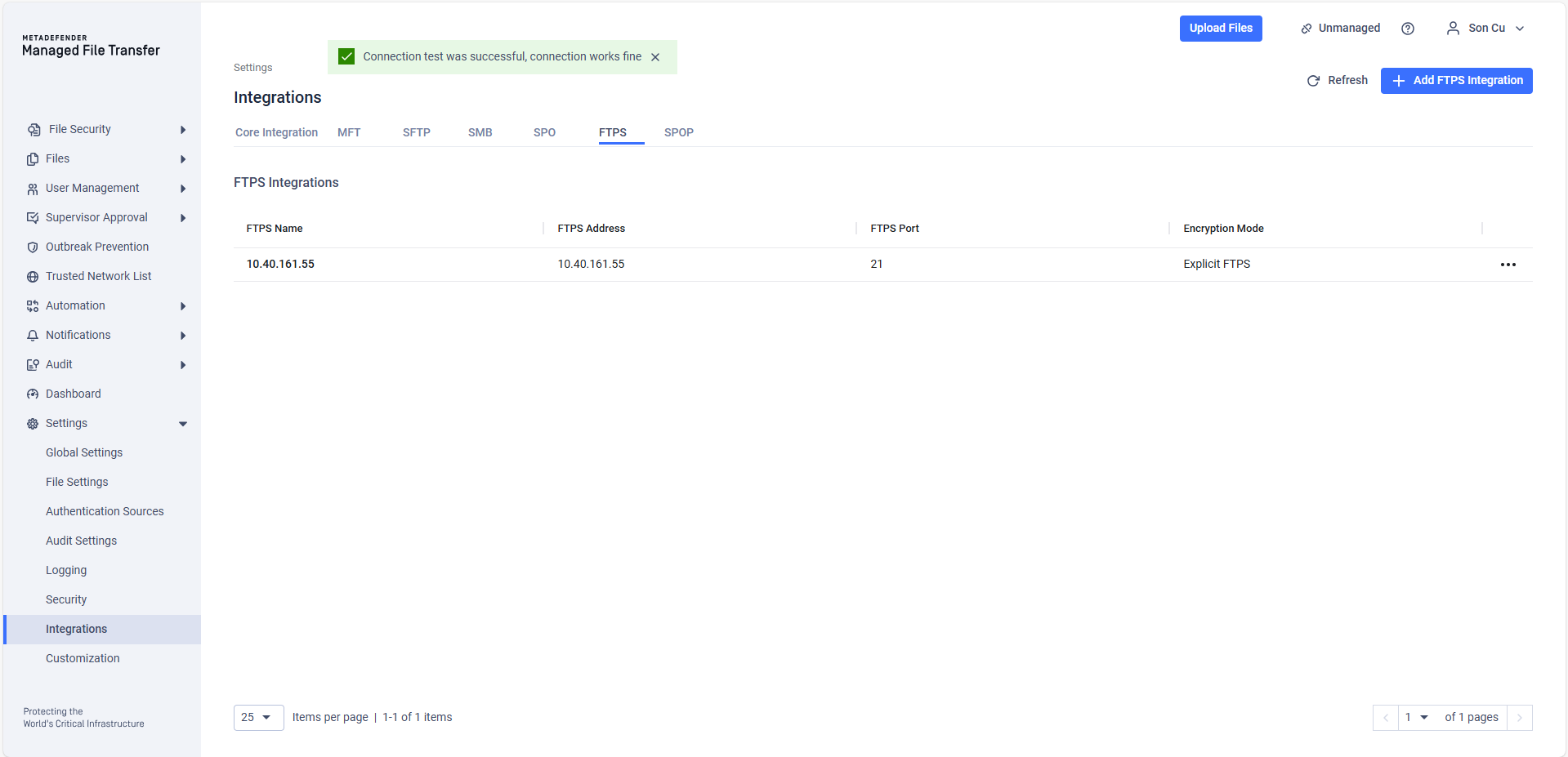Refresh the FTPS integrations list

tap(1337, 81)
